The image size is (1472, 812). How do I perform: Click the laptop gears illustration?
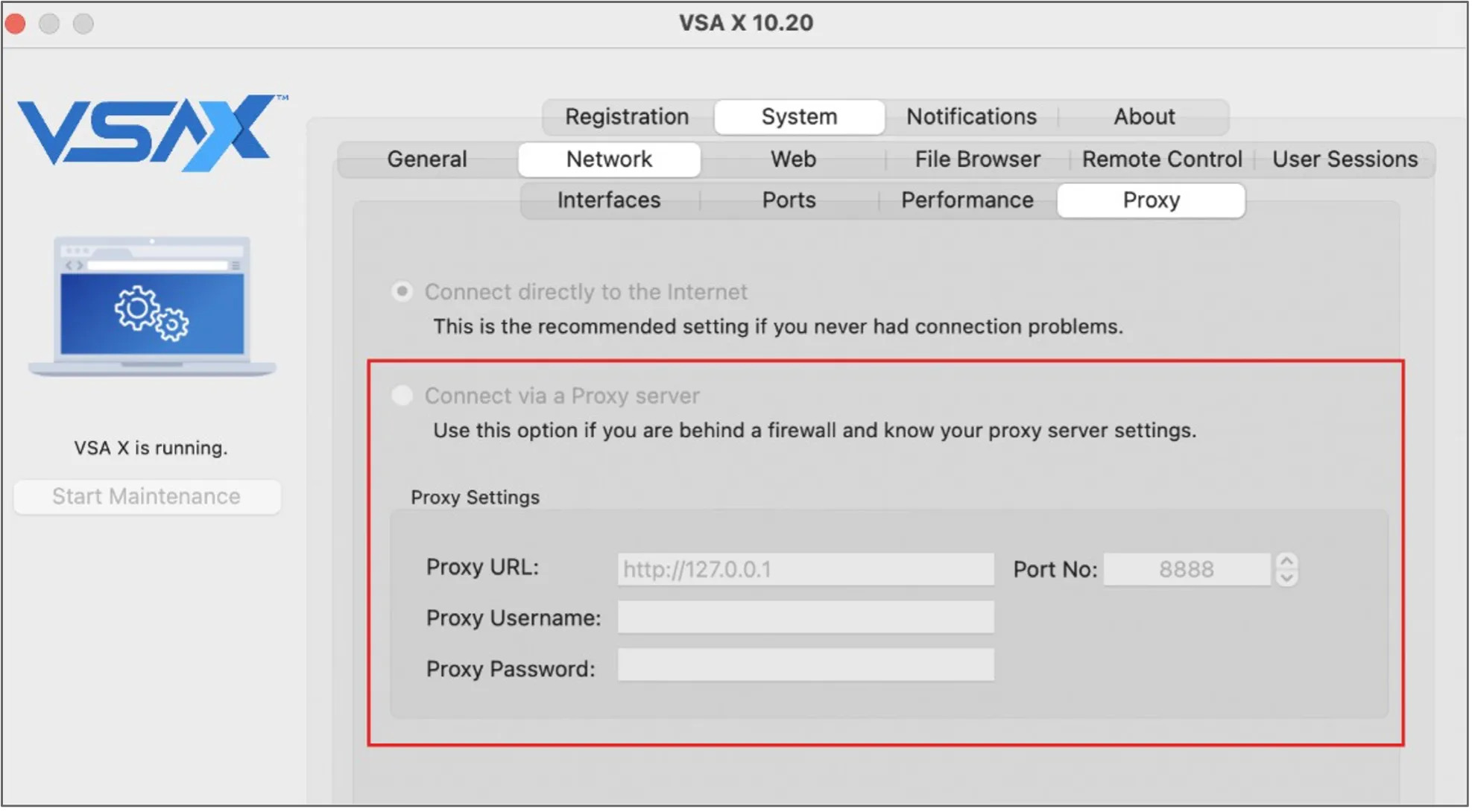[152, 306]
